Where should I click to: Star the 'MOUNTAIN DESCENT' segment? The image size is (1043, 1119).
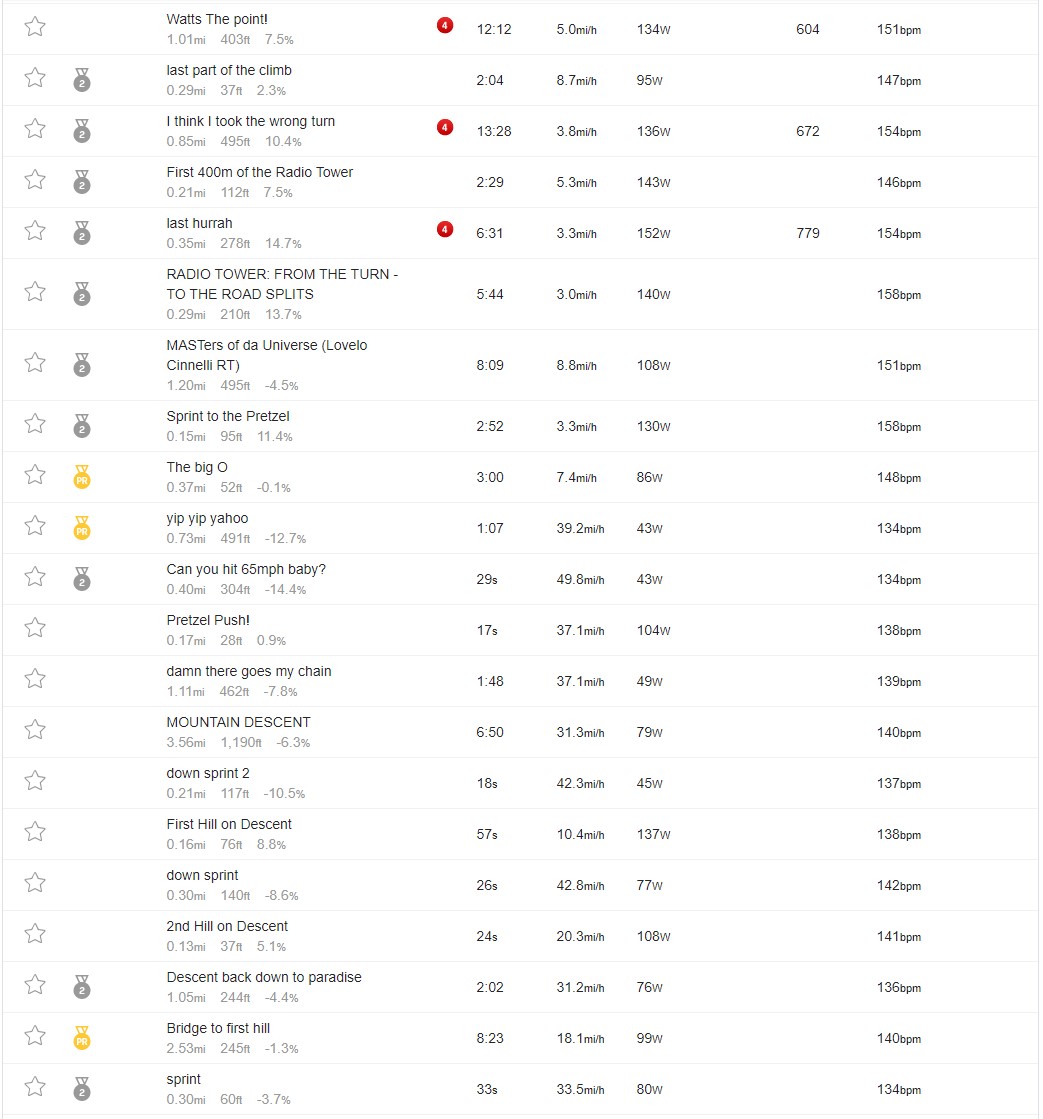[35, 729]
